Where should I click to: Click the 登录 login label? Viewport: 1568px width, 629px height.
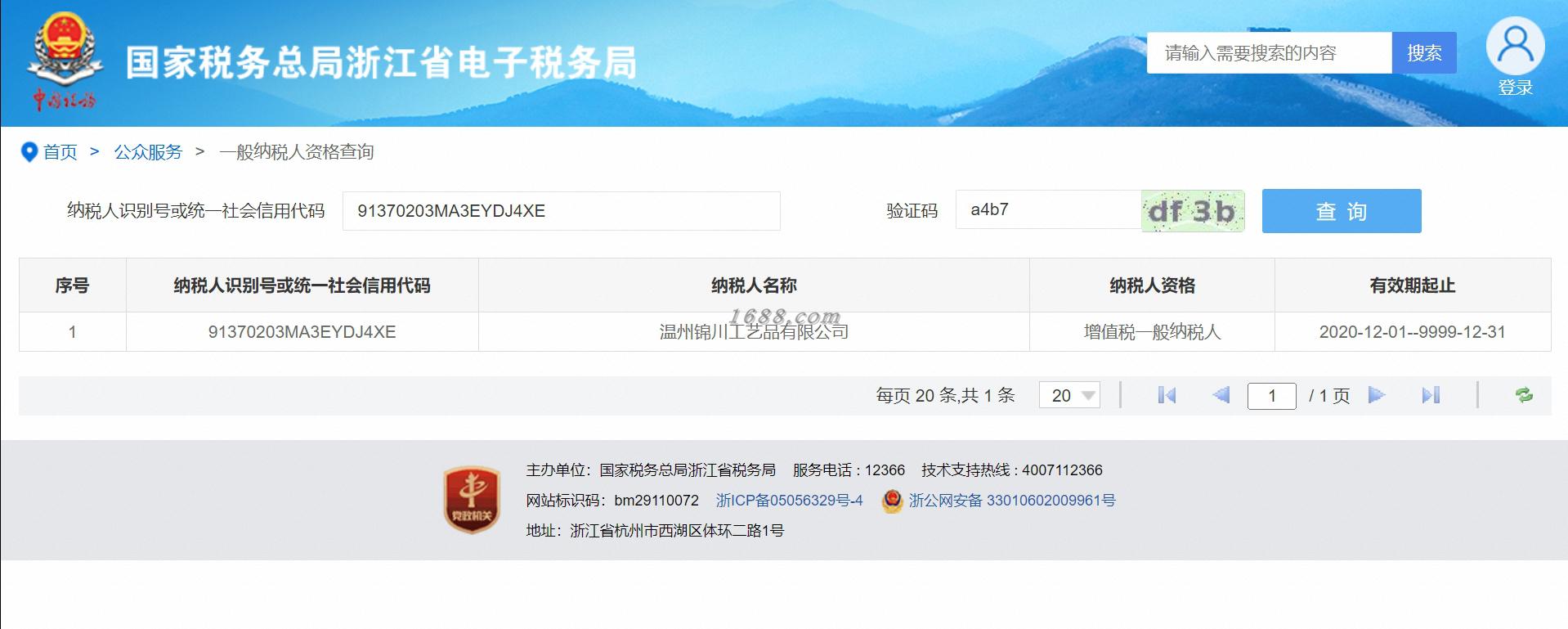click(x=1515, y=88)
